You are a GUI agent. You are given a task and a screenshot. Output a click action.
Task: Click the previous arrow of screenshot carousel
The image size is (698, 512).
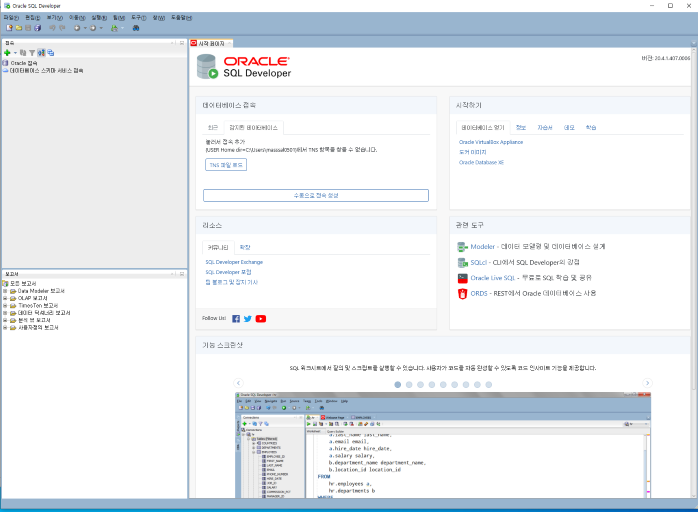click(239, 383)
